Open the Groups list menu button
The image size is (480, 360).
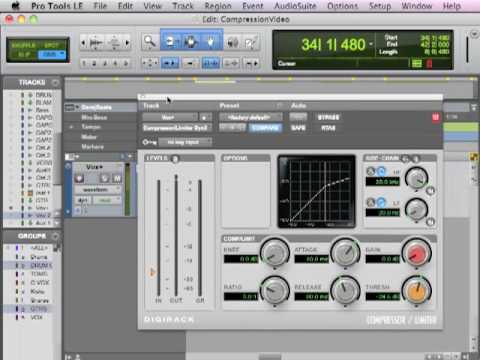[x=56, y=236]
